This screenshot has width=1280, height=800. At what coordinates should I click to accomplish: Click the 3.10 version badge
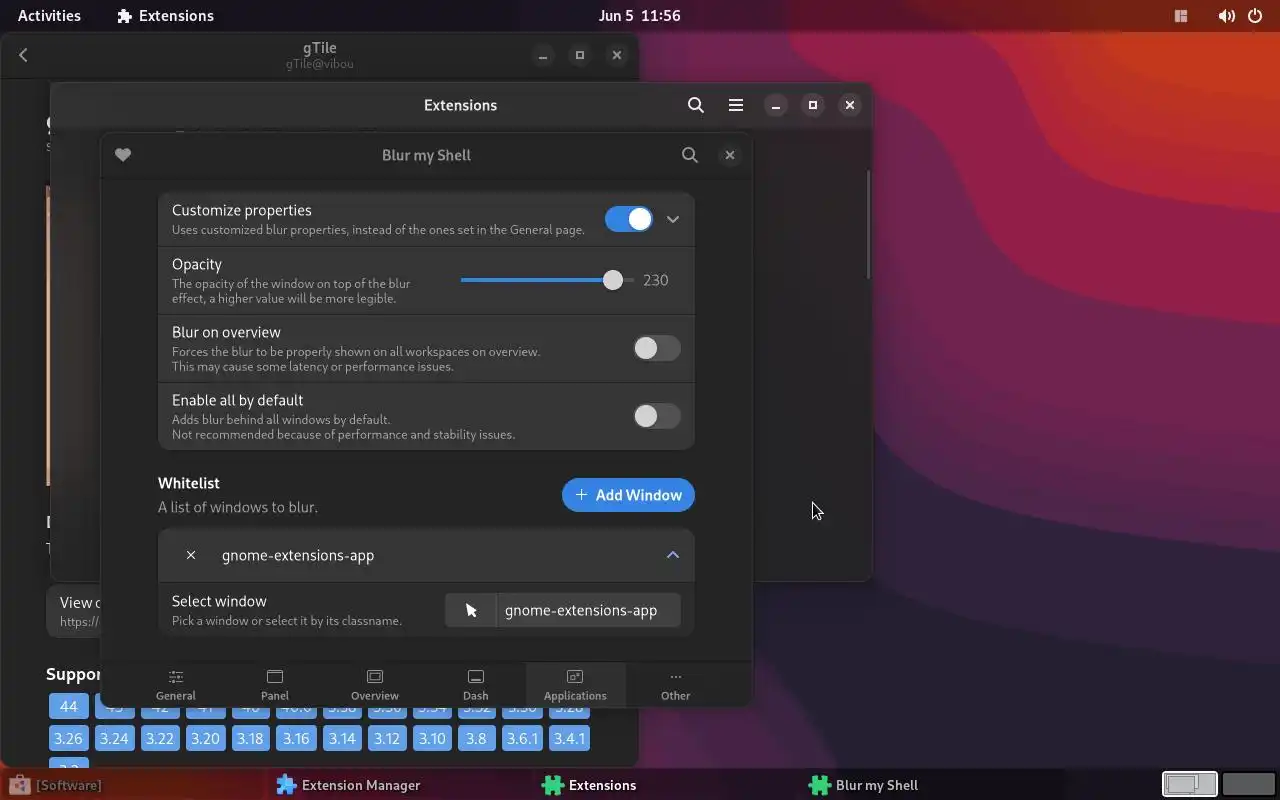(432, 739)
